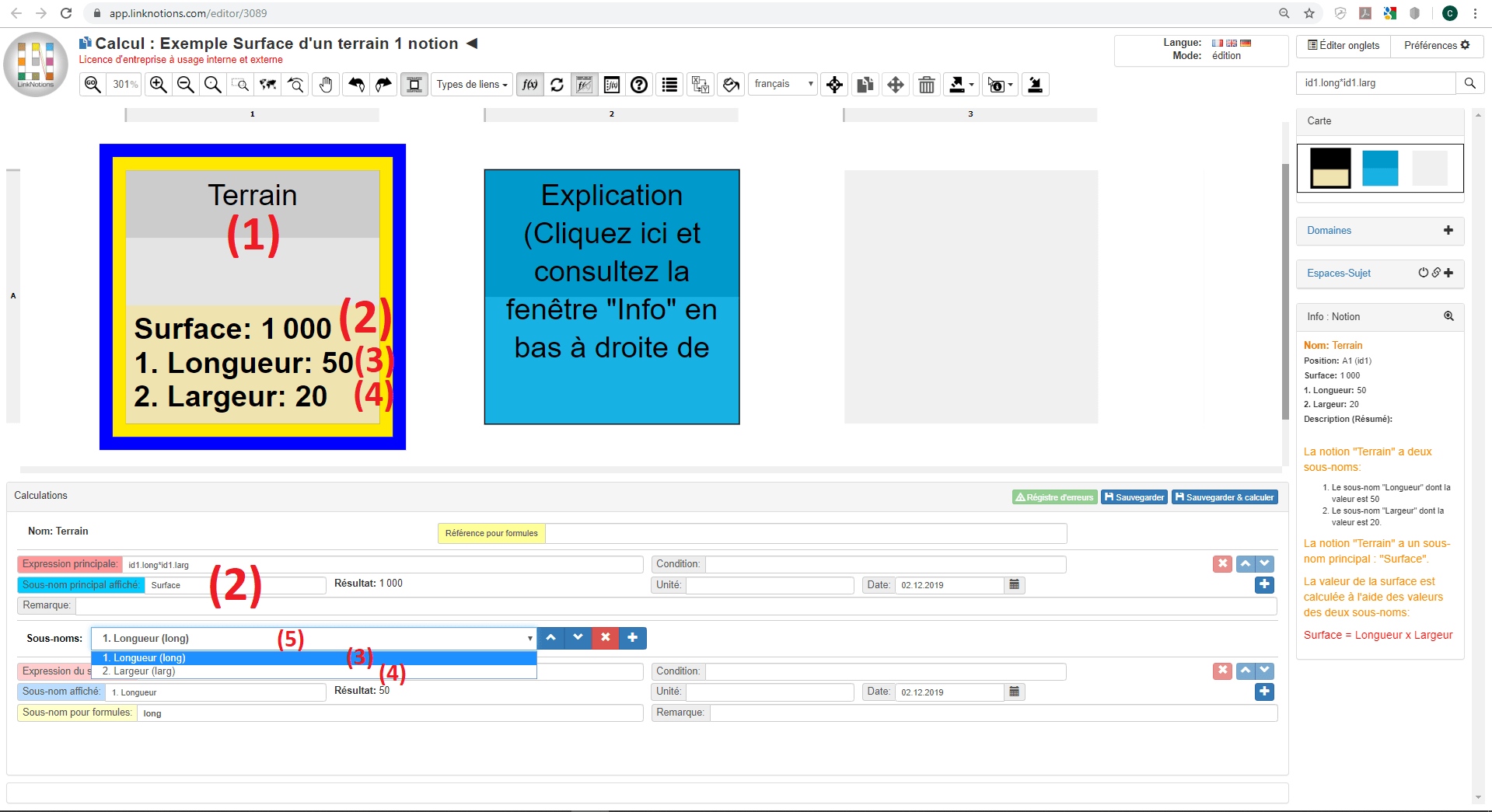1492x812 pixels.
Task: Select the Terrain notion card
Action: coord(253,297)
